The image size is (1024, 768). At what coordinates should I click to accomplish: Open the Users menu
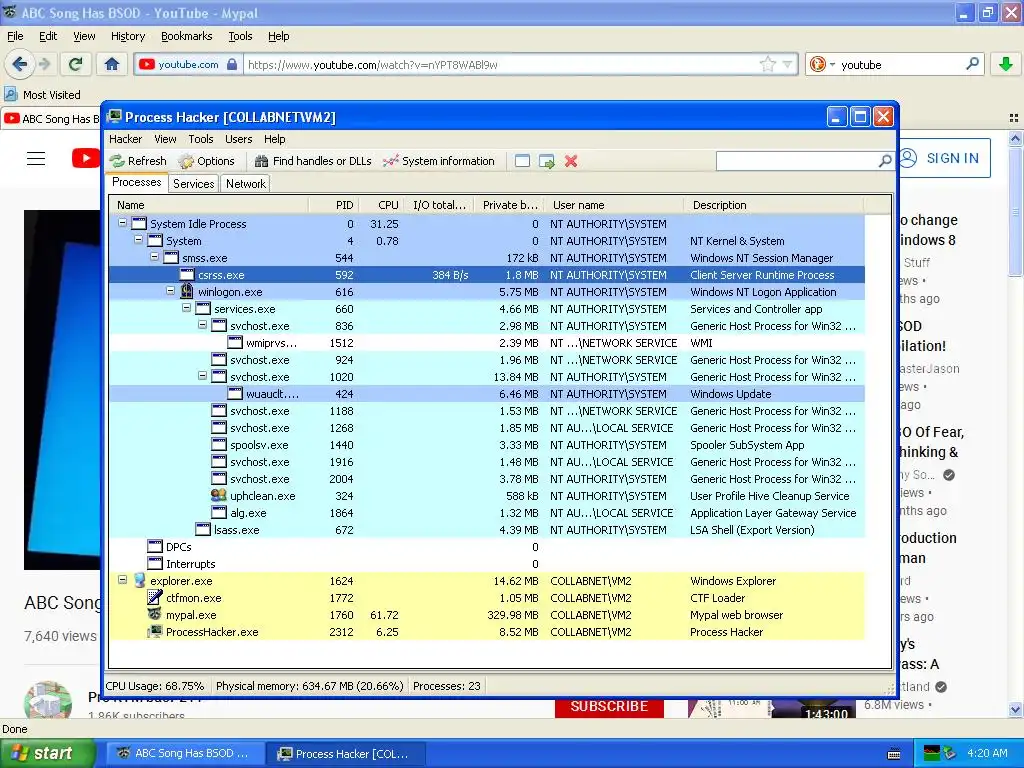tap(238, 139)
